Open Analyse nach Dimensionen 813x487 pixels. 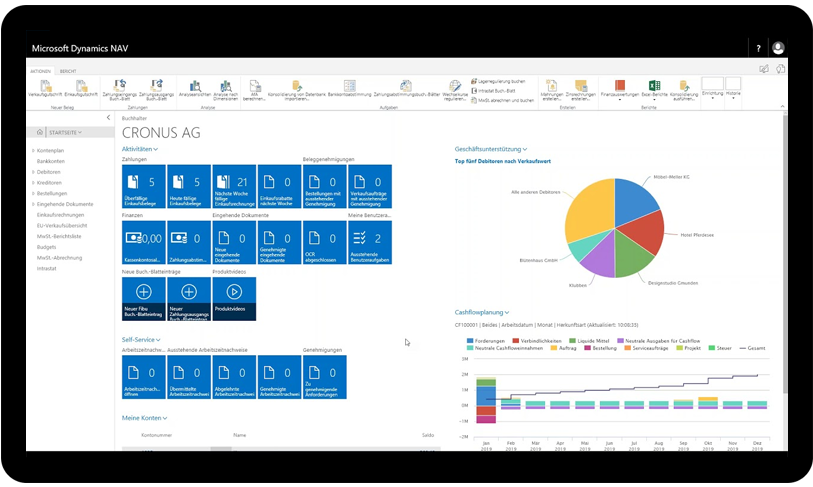click(226, 90)
